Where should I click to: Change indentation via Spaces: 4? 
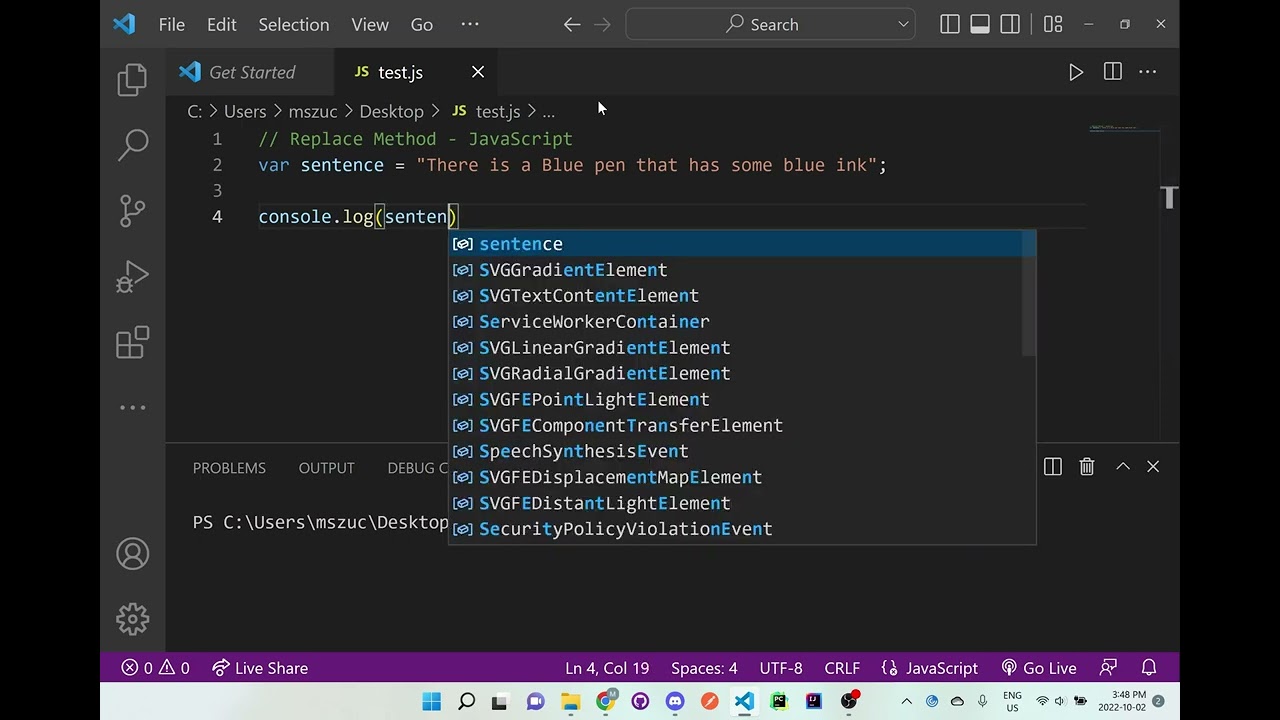[x=704, y=668]
